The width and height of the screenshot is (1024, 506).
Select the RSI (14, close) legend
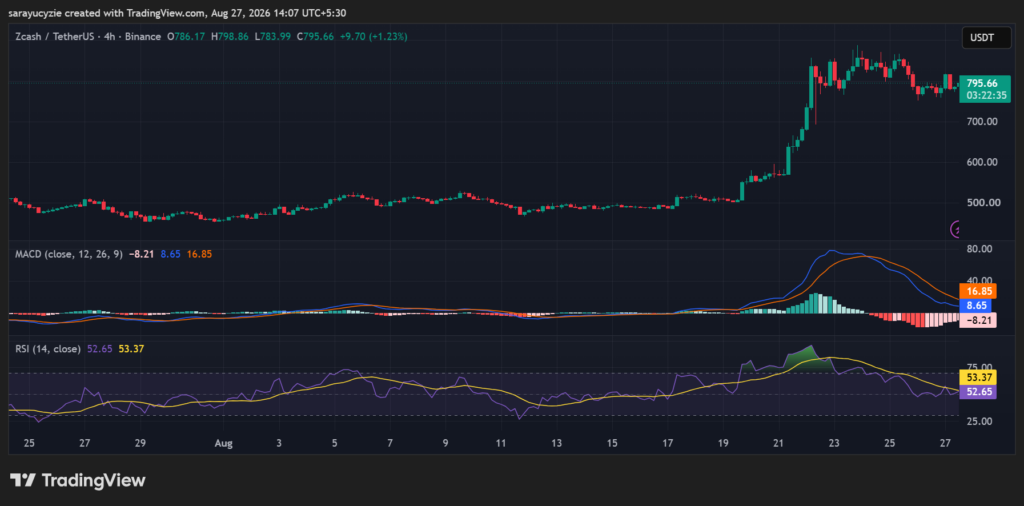pos(48,349)
